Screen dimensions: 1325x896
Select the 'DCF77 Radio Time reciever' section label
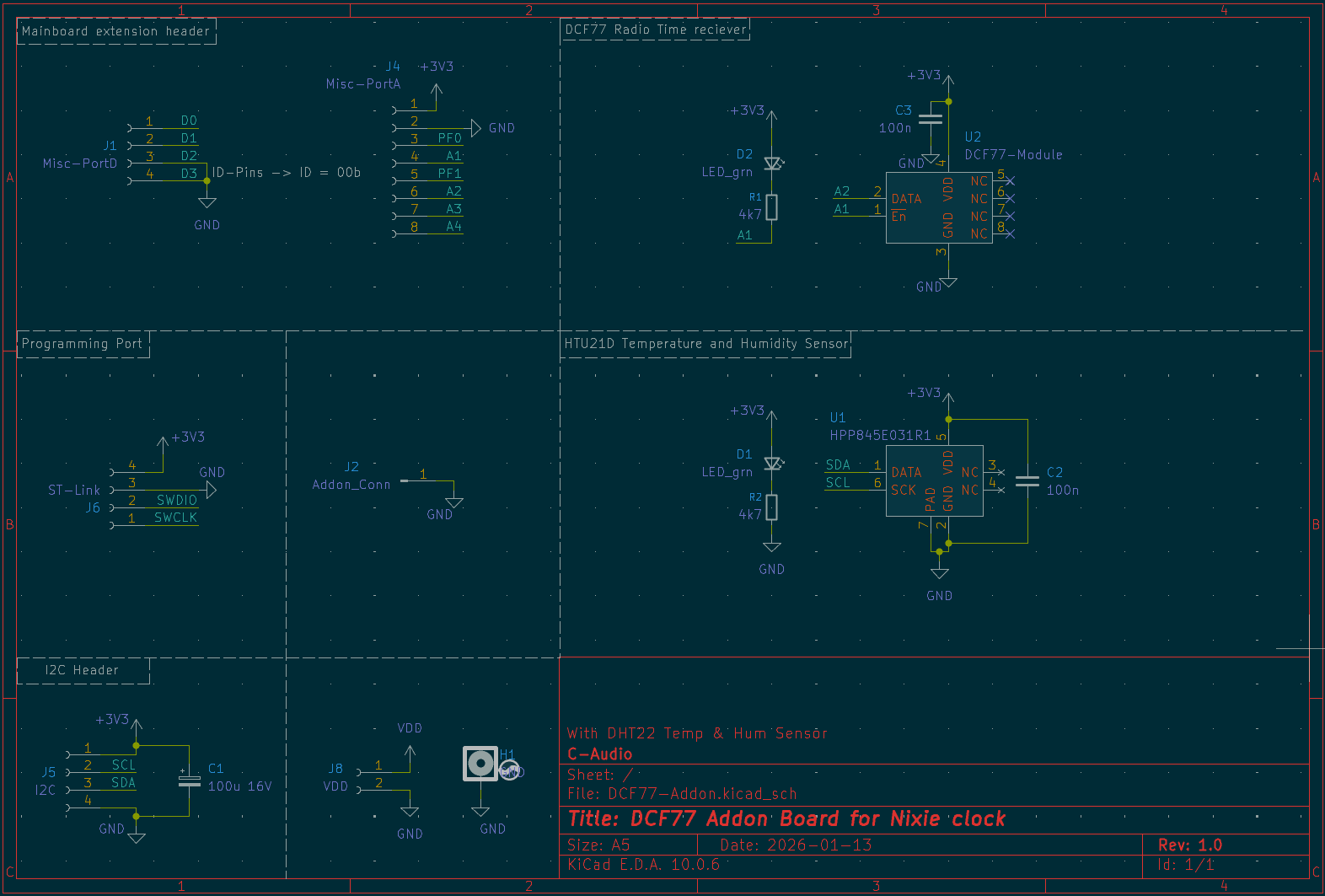pos(656,30)
